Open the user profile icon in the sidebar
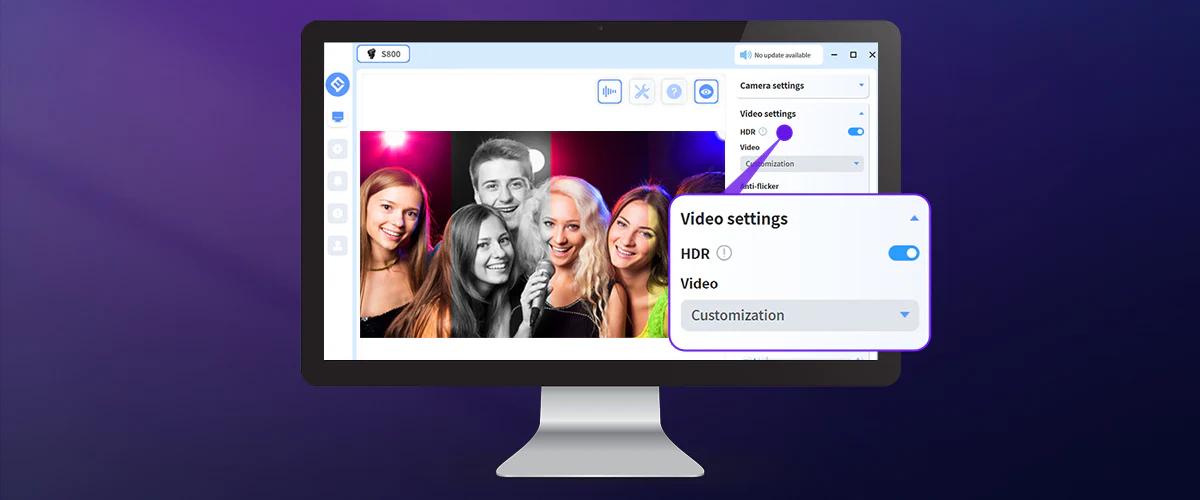Image resolution: width=1200 pixels, height=500 pixels. point(338,244)
